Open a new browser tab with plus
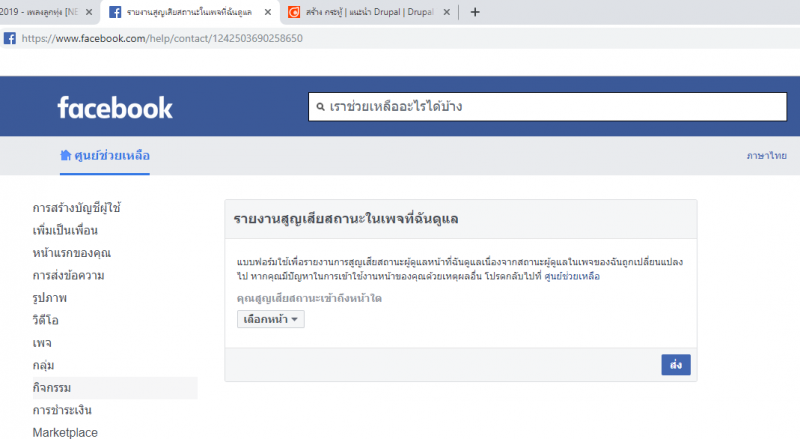Viewport: 800px width, 439px height. click(x=475, y=12)
